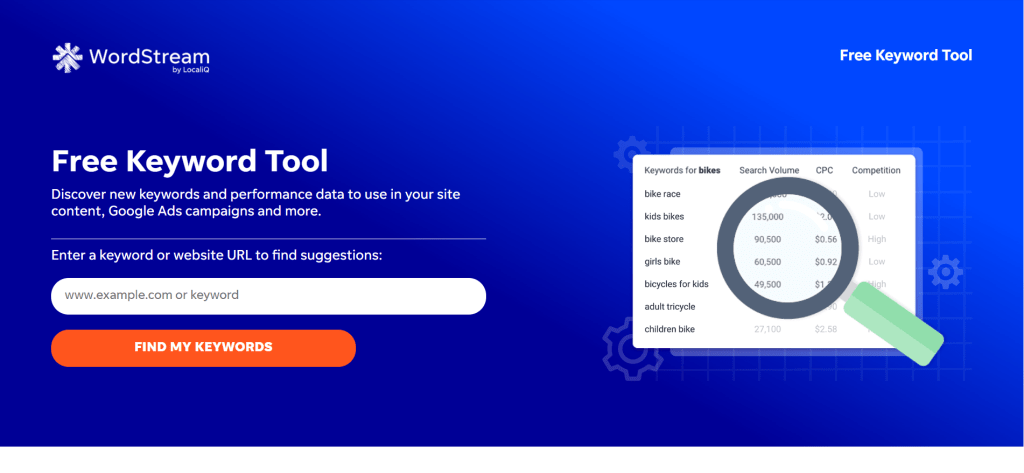Click the $0.56 CPC value
Screen dimensions: 1024x473
click(x=826, y=239)
